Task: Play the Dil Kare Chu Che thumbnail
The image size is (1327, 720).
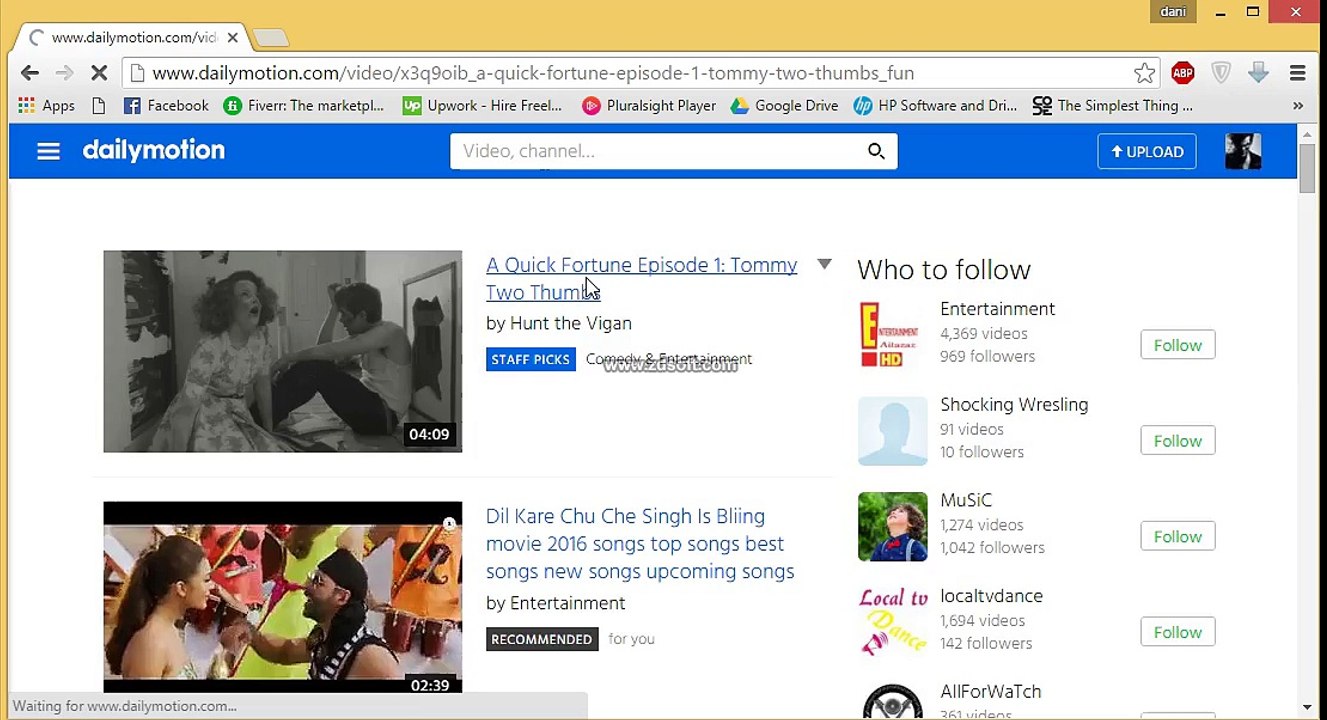Action: click(x=283, y=597)
